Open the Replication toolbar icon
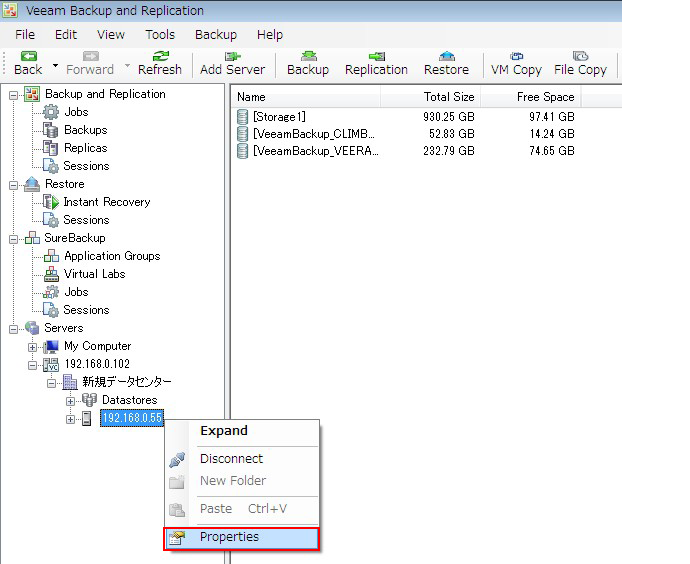690x564 pixels. click(377, 56)
